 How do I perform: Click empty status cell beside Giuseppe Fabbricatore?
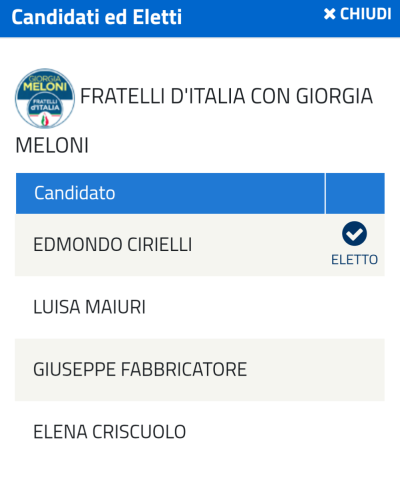coord(355,370)
